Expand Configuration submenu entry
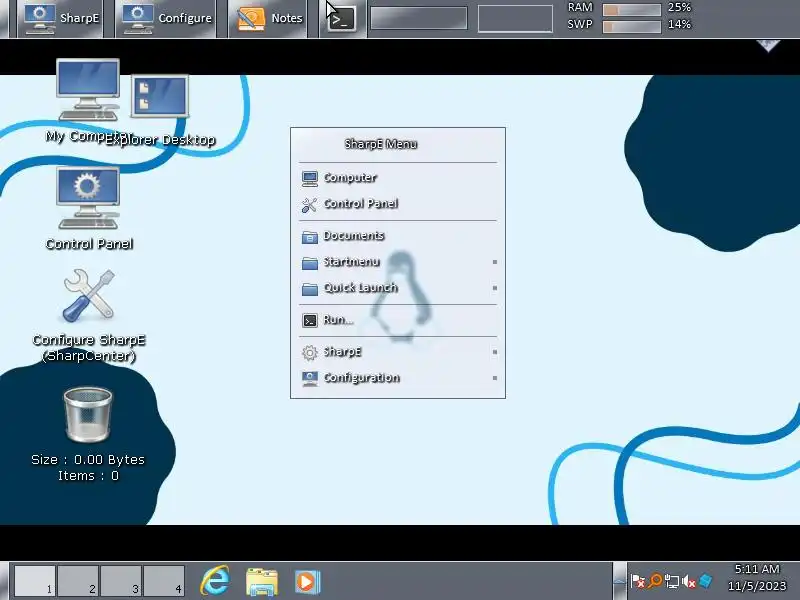 pos(397,378)
